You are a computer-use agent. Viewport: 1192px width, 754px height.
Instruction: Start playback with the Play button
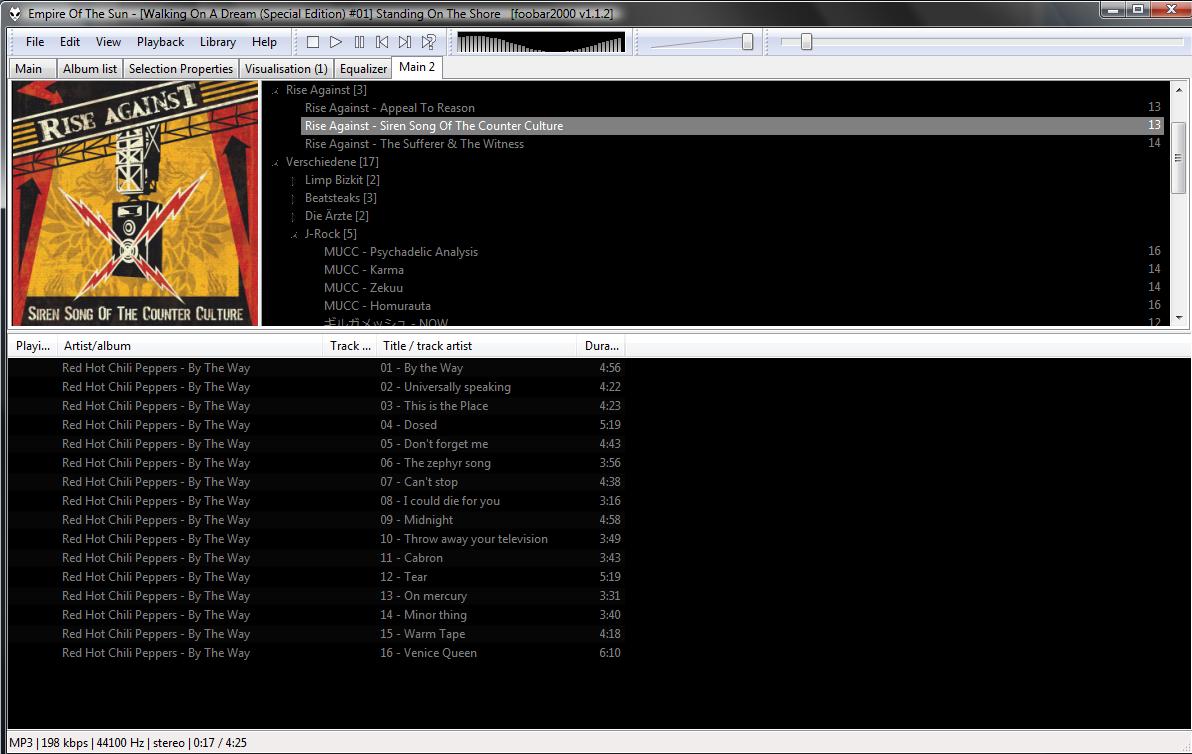pos(335,42)
